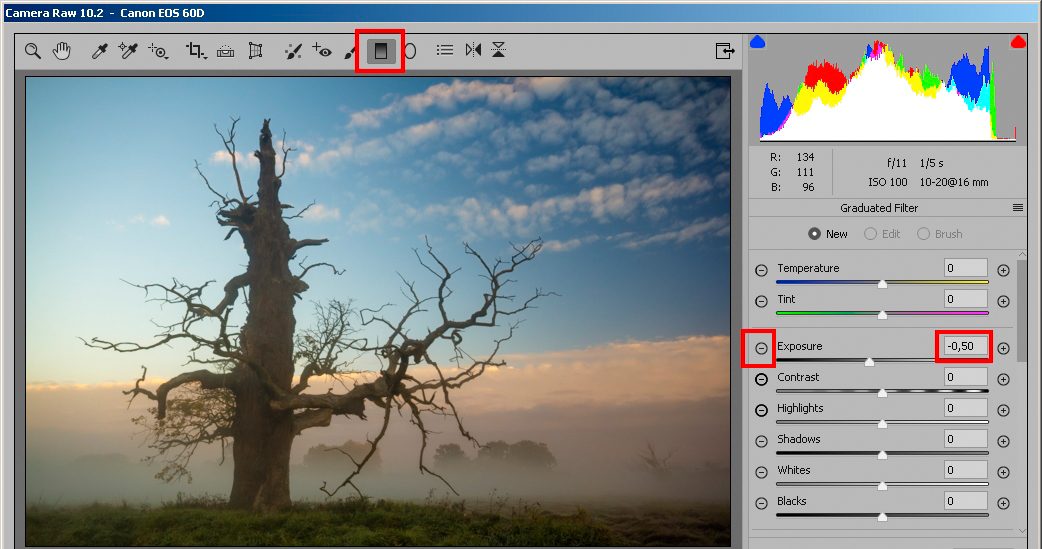Toggle full screen mode icon

click(724, 51)
